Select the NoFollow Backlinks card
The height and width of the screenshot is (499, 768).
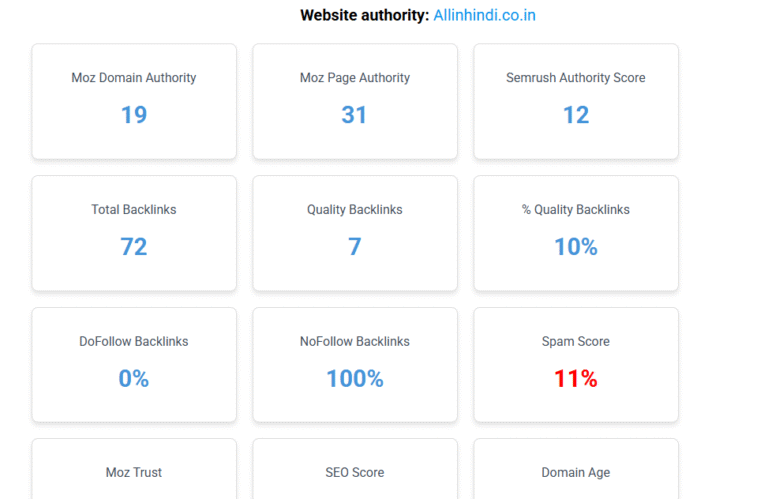(355, 365)
